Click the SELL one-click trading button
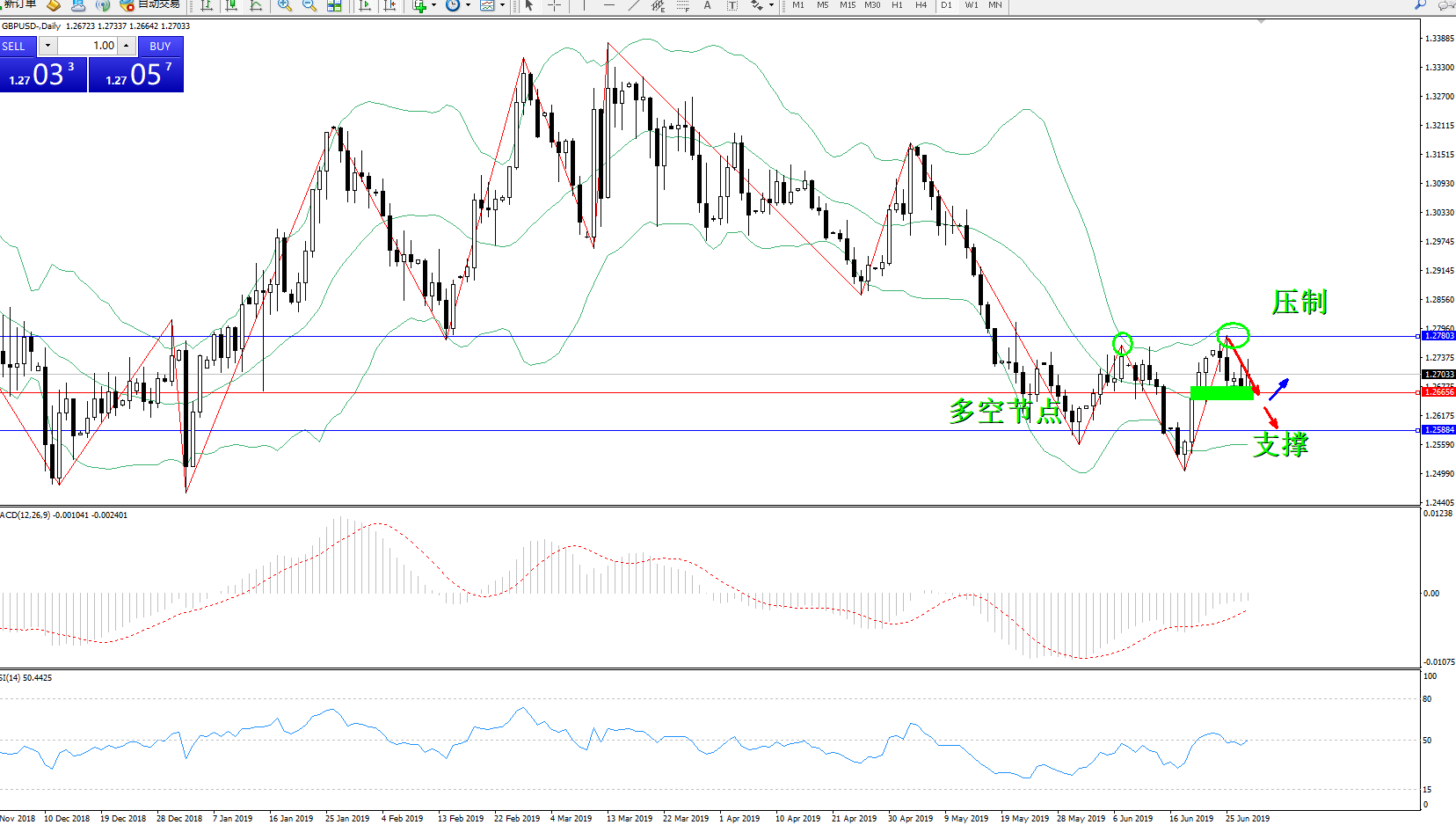Image resolution: width=1456 pixels, height=825 pixels. 18,46
